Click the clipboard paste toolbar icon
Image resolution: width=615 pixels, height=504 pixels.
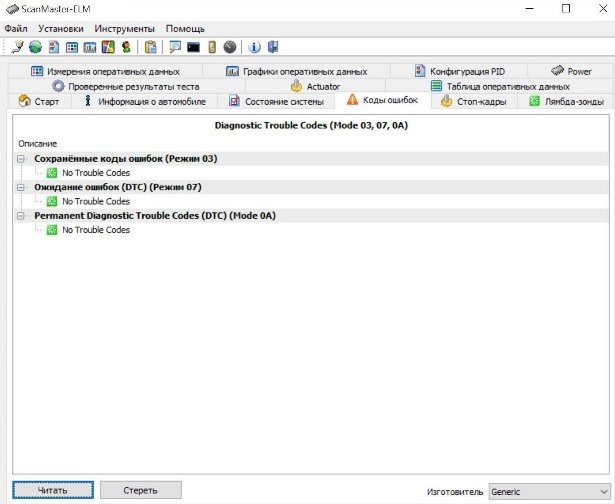151,47
